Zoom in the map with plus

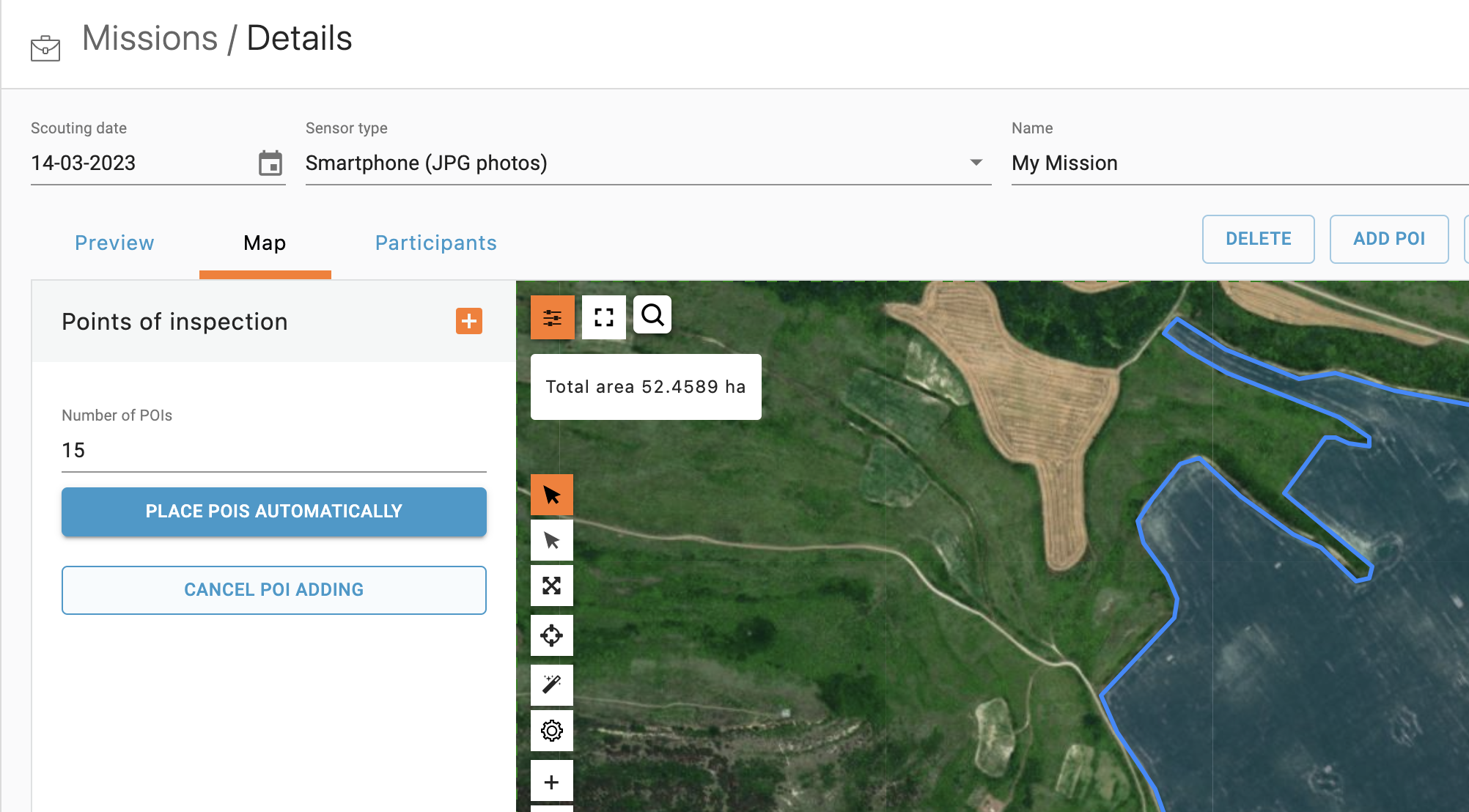[552, 782]
